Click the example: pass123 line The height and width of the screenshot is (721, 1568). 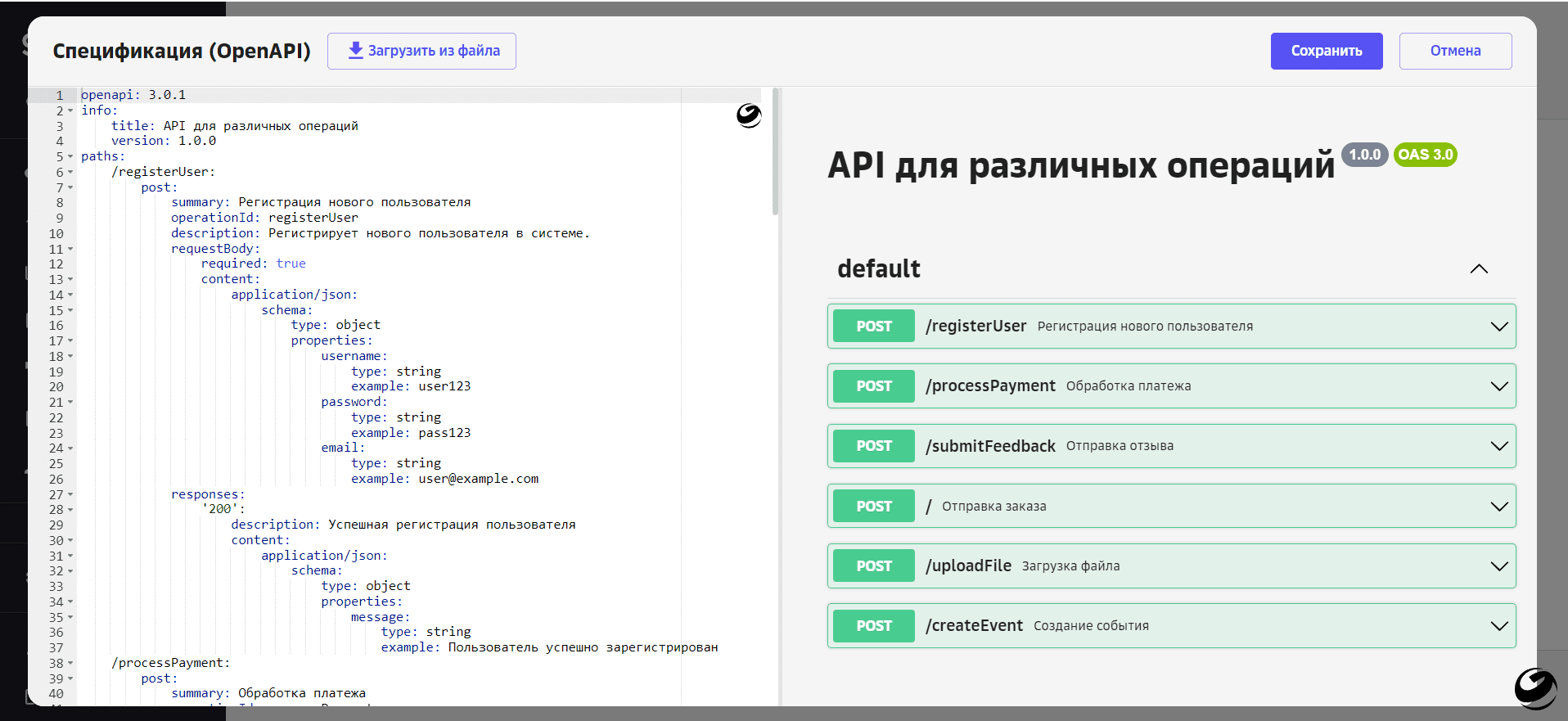[411, 433]
